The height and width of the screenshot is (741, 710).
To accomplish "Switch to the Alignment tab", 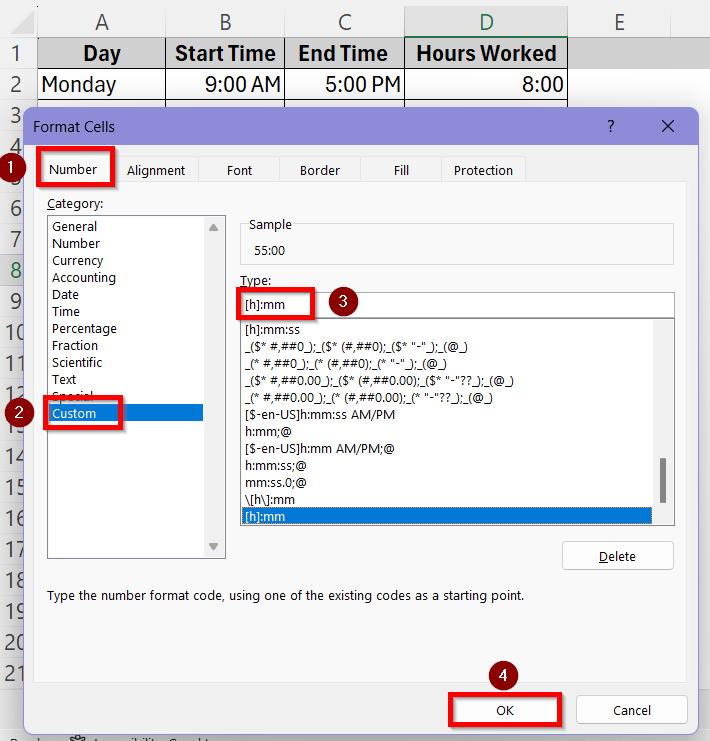I will pos(156,170).
